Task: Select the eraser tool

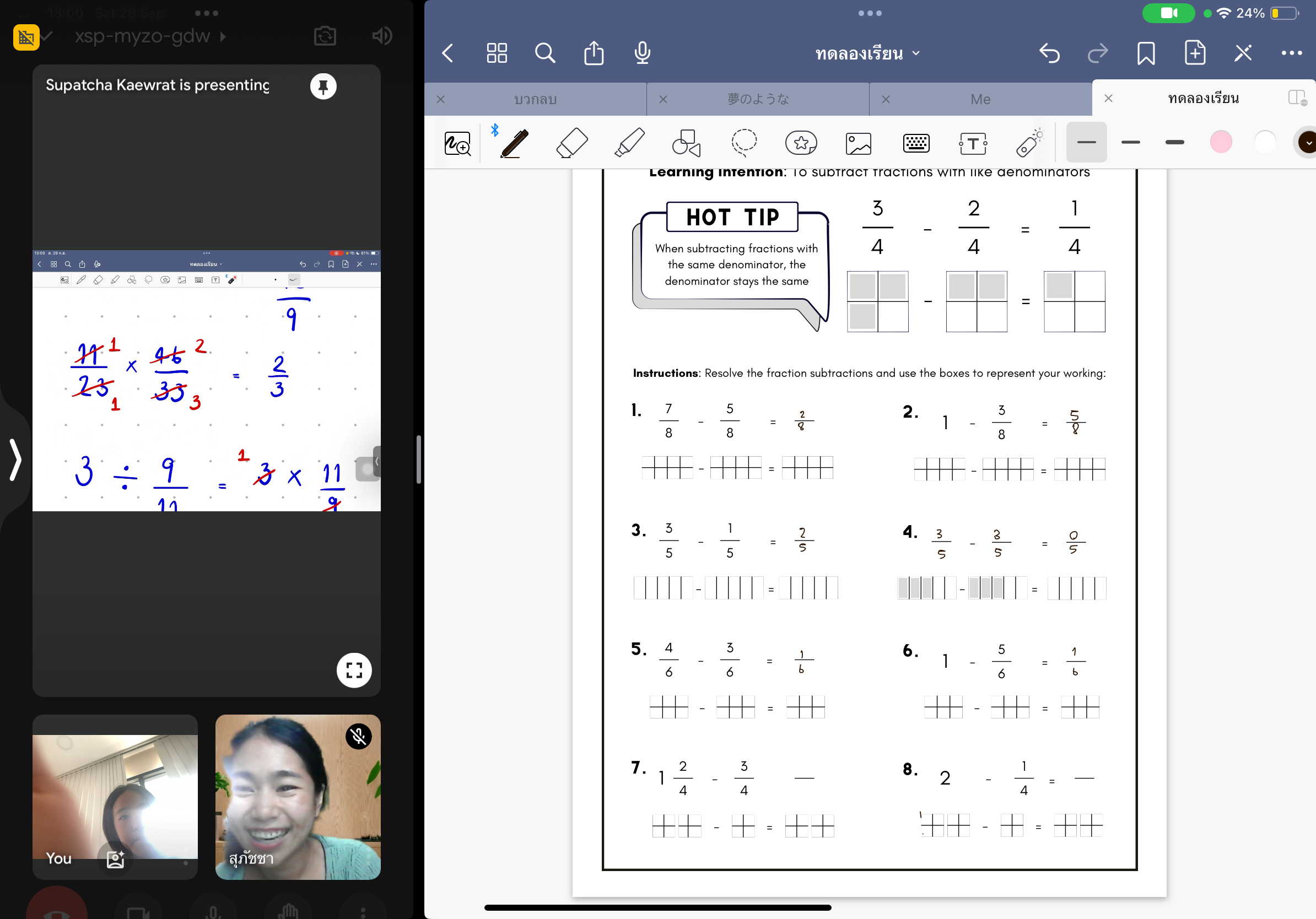Action: coord(571,143)
